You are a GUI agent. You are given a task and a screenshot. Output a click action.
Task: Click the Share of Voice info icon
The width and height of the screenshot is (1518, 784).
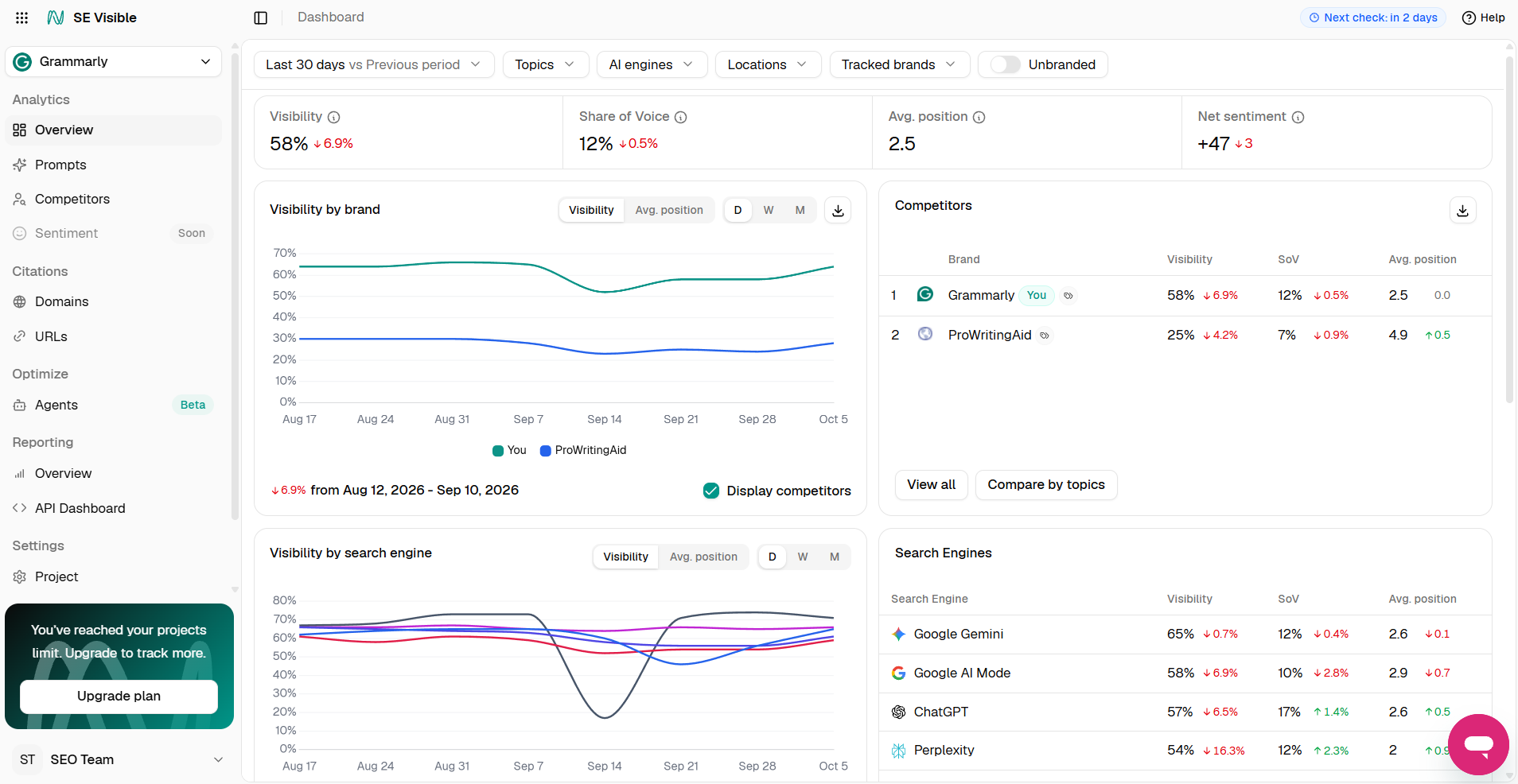click(681, 117)
